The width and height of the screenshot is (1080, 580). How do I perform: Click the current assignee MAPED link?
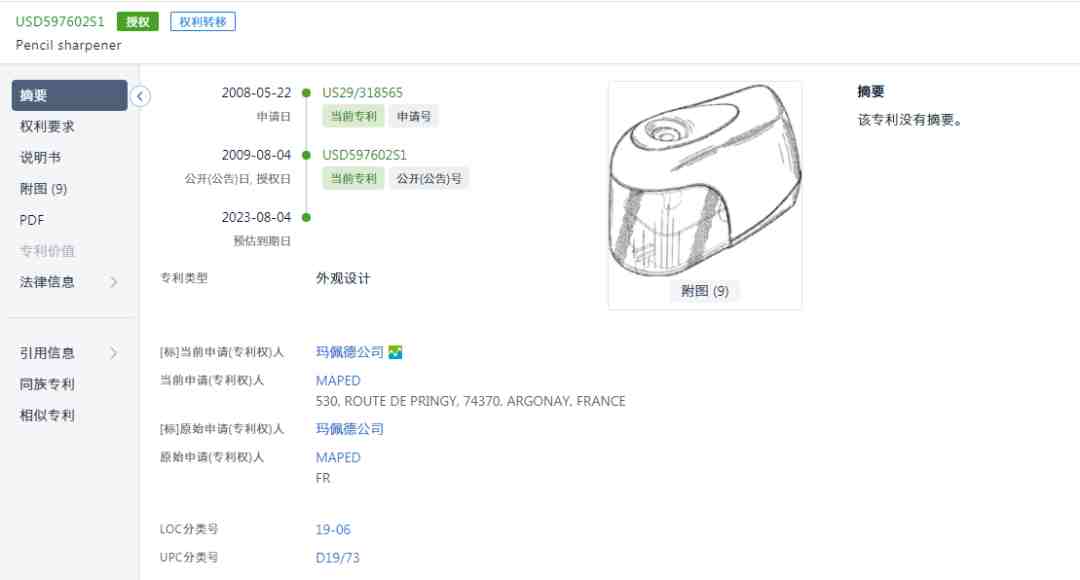coord(338,380)
